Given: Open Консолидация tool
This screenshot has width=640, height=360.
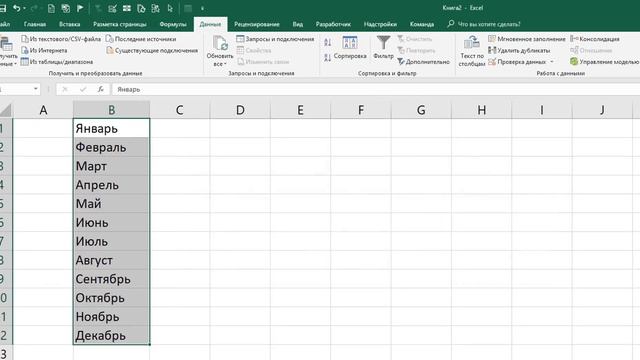Looking at the screenshot, I should click(x=595, y=39).
